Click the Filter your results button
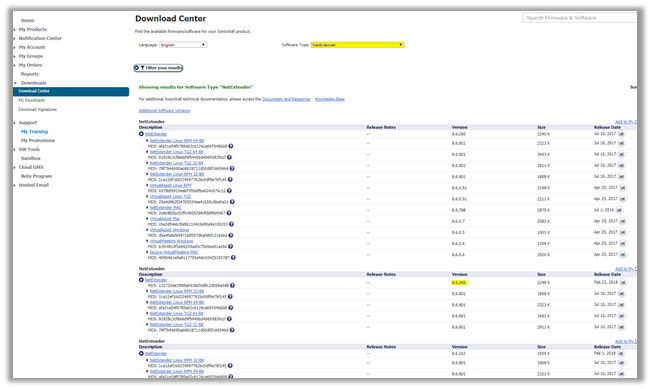This screenshot has height=389, width=650. (x=158, y=68)
